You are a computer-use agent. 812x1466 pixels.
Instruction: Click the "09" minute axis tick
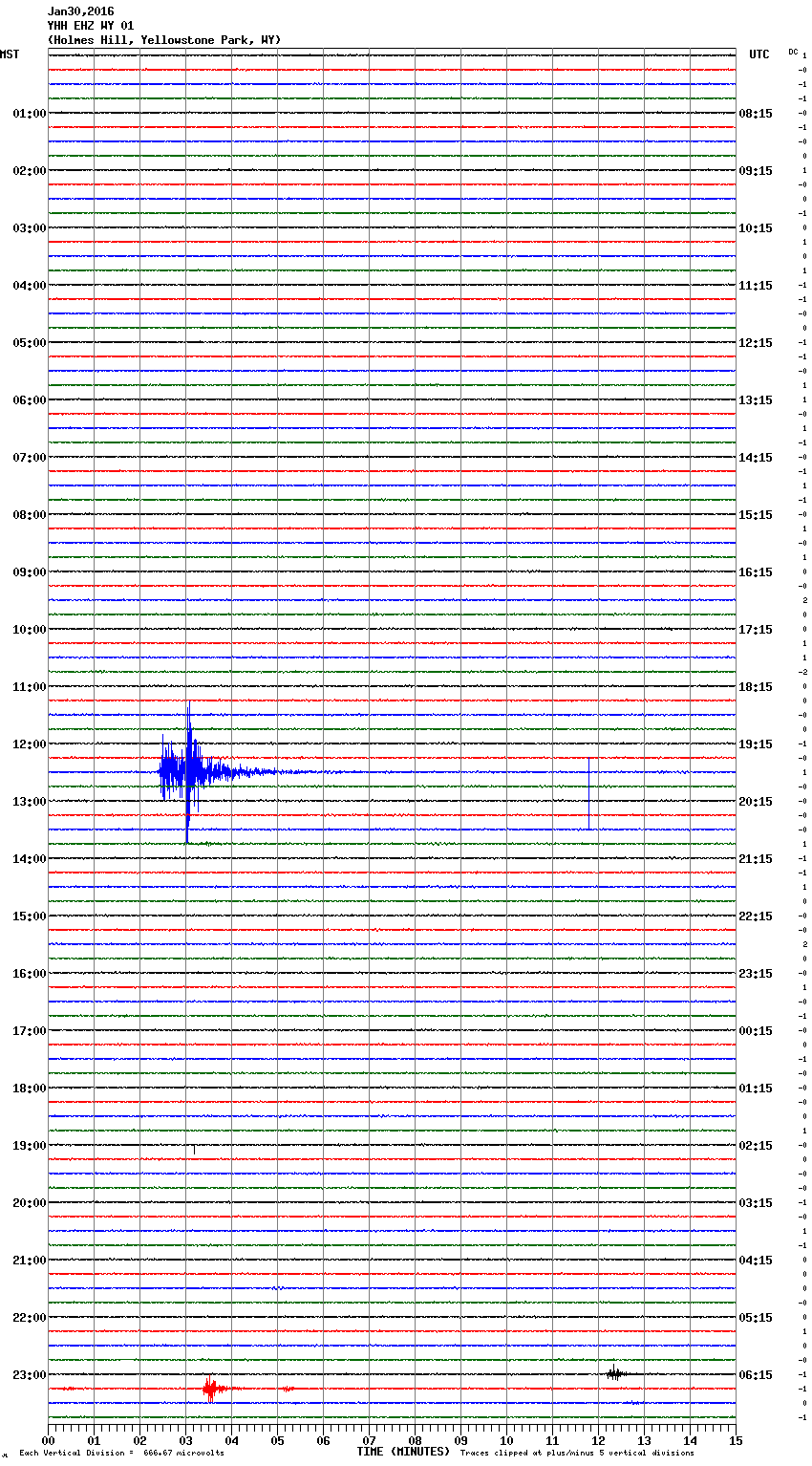click(x=460, y=1440)
